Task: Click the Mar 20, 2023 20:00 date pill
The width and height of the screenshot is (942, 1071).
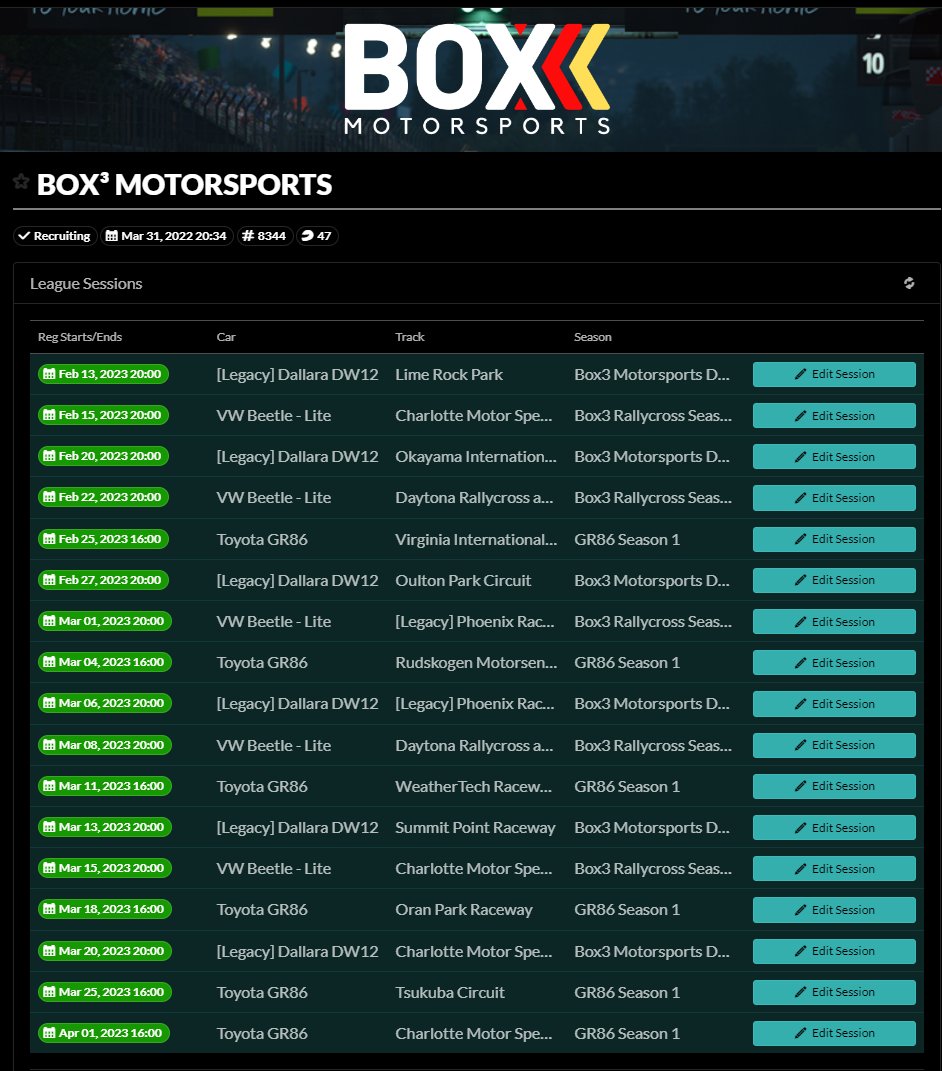Action: point(105,951)
